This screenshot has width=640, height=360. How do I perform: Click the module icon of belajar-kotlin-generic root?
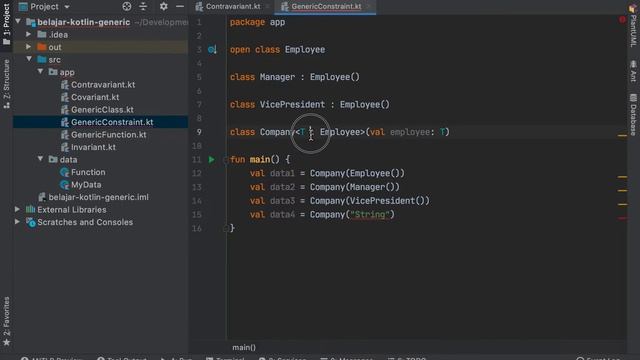(x=31, y=22)
